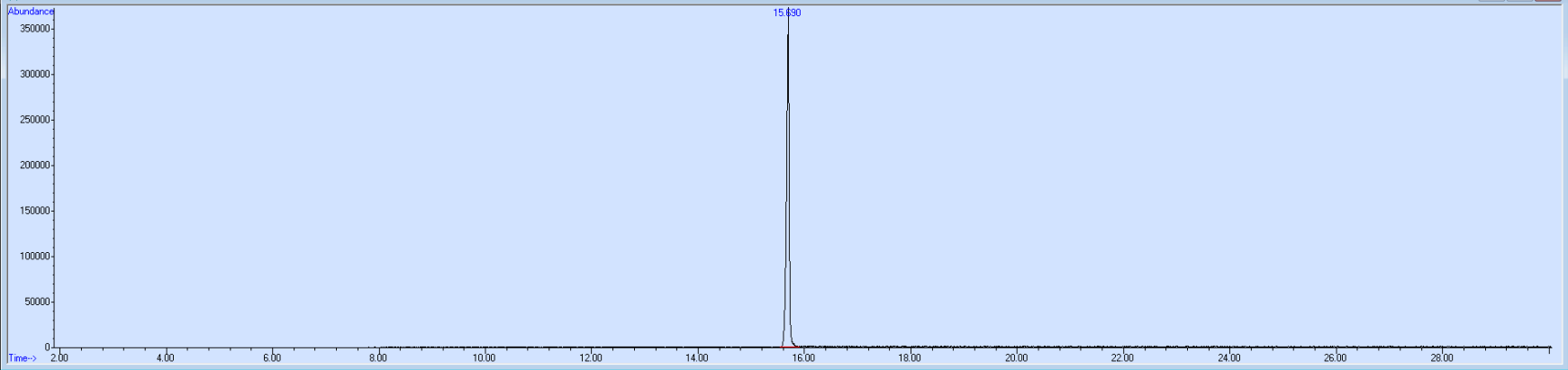Click the 26.00 time axis label
This screenshot has width=1568, height=370.
(1335, 358)
